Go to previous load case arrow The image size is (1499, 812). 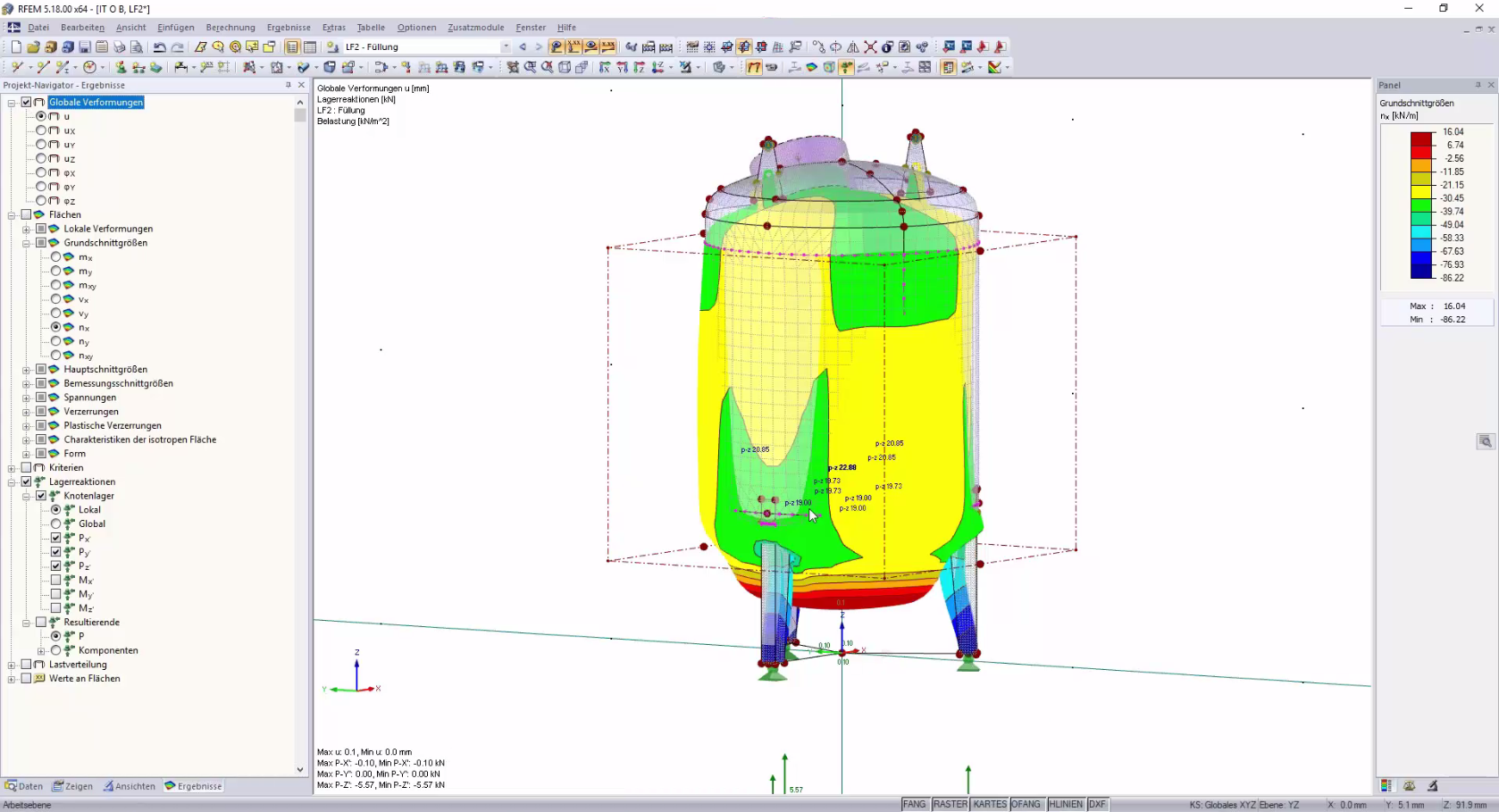[x=523, y=46]
